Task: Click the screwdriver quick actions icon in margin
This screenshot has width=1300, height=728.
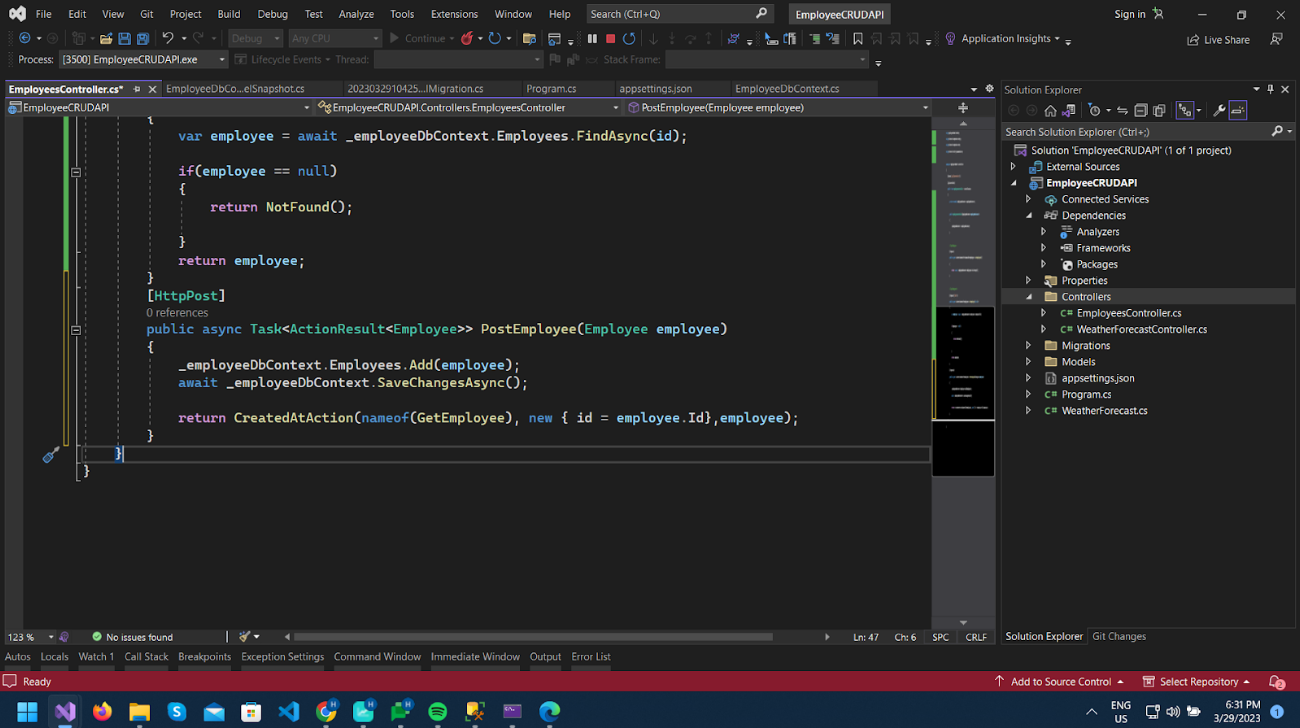Action: [51, 455]
